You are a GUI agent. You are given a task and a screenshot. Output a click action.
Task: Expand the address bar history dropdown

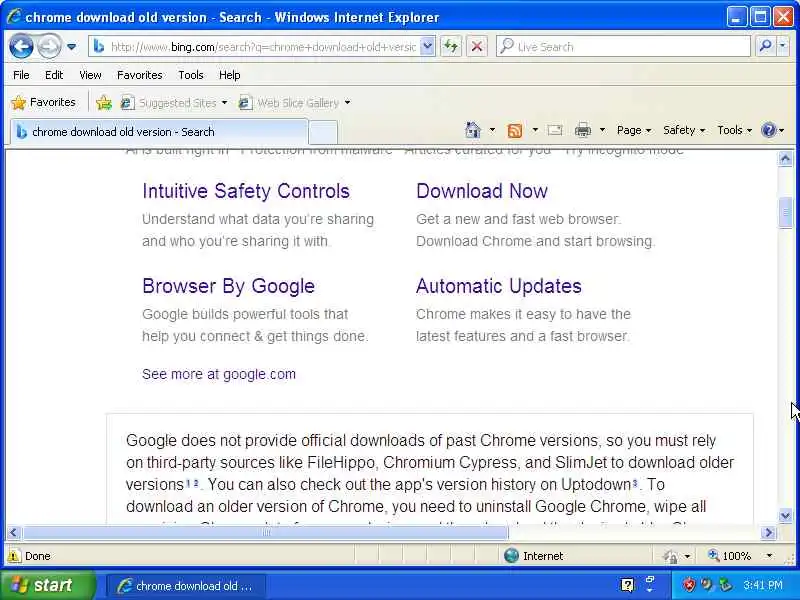click(x=428, y=47)
